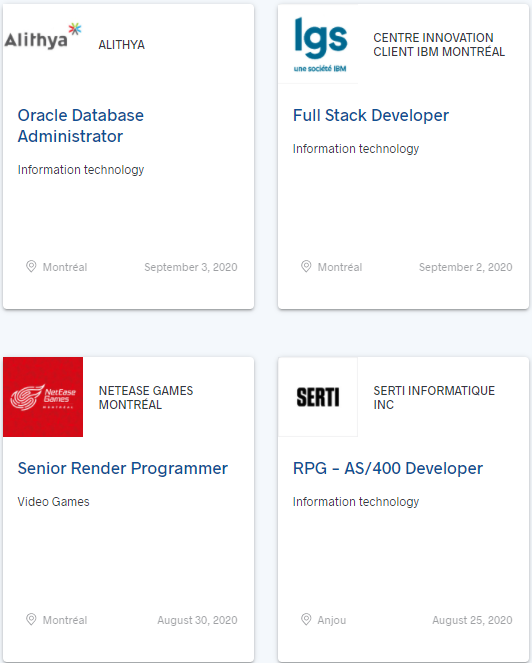Click Centre Innovation Client IBM Montréal name
Screen dimensions: 532x663
click(x=439, y=44)
